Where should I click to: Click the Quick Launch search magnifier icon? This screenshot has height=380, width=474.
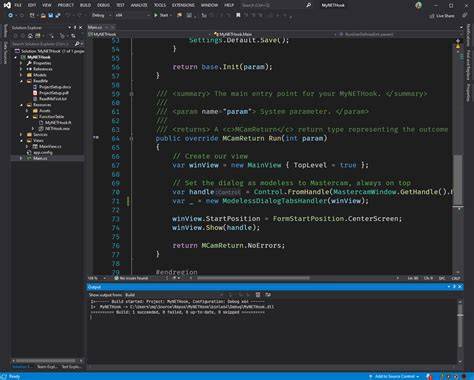tap(309, 5)
